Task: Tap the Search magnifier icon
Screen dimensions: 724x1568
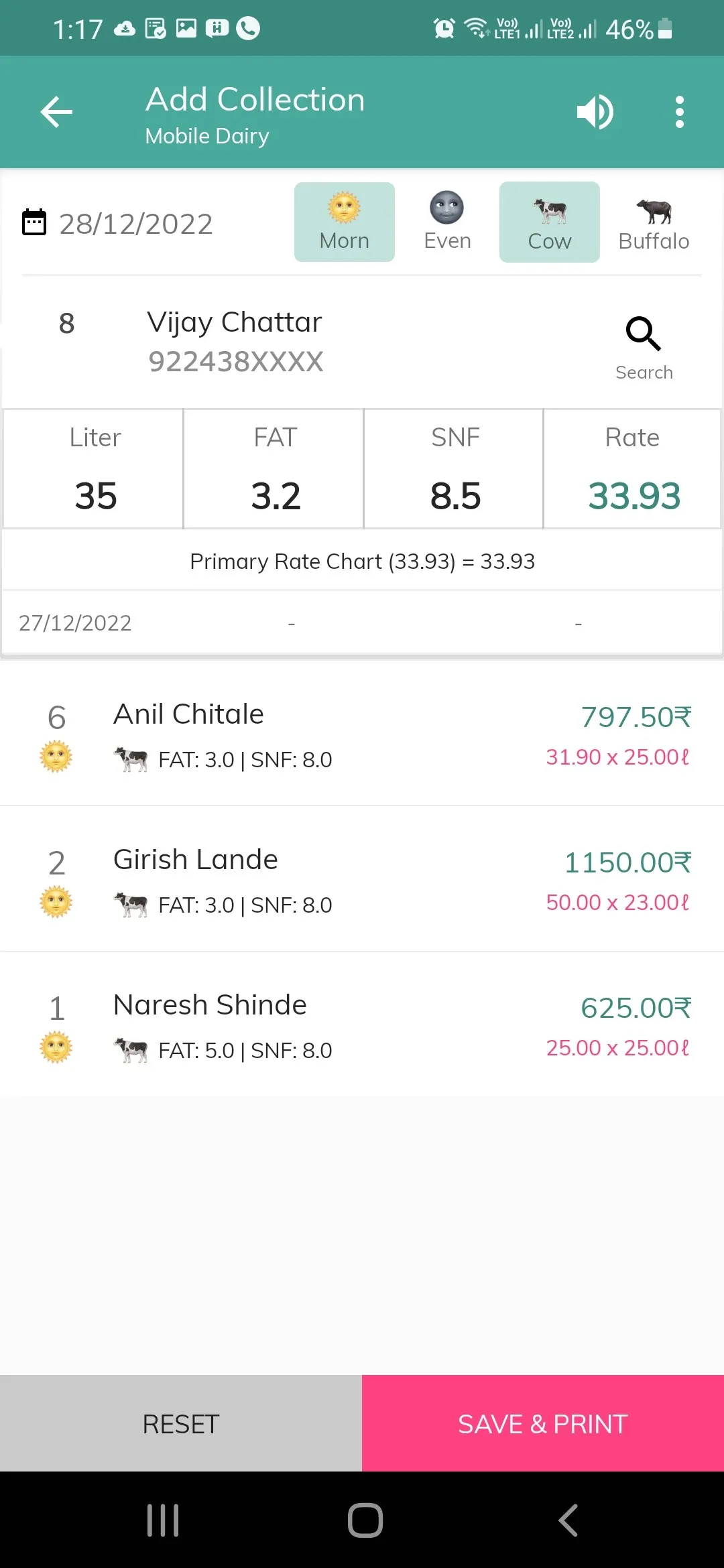Action: pos(644,334)
